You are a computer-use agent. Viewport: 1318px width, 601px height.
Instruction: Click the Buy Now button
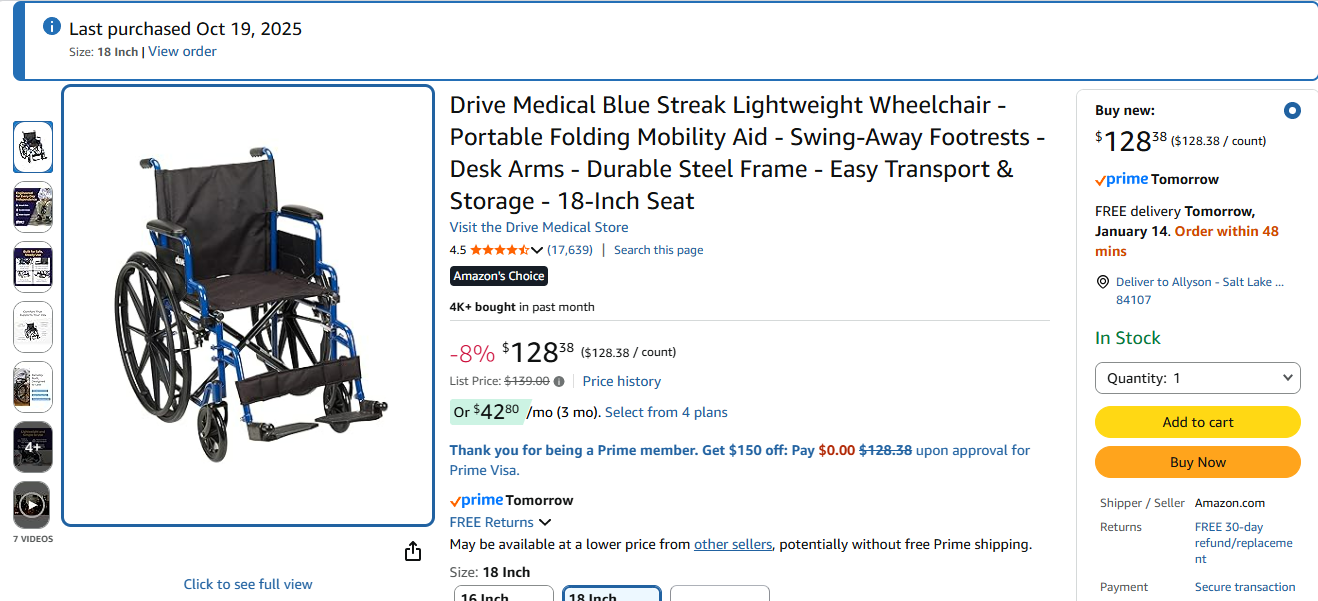(x=1197, y=462)
